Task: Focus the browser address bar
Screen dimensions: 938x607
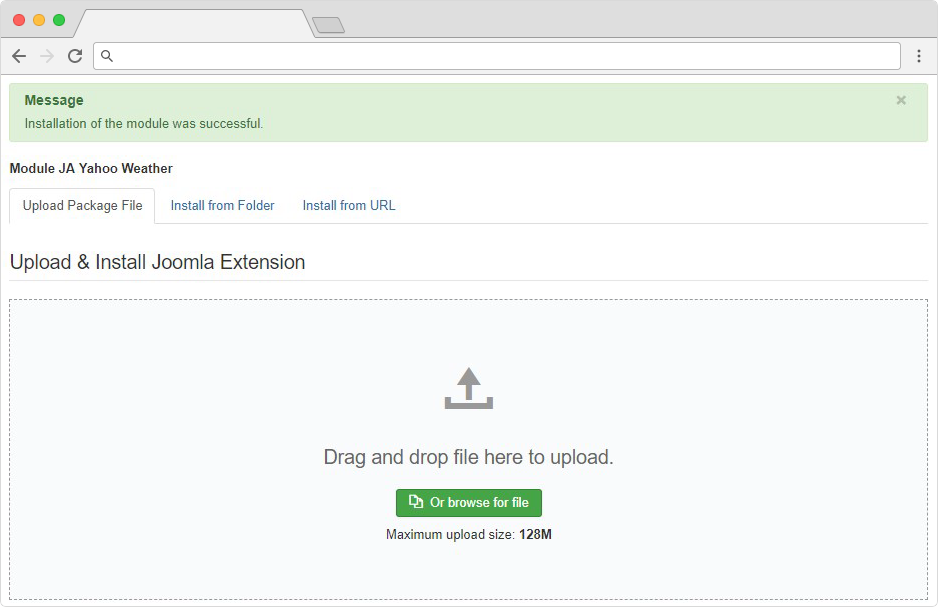Action: (x=497, y=56)
